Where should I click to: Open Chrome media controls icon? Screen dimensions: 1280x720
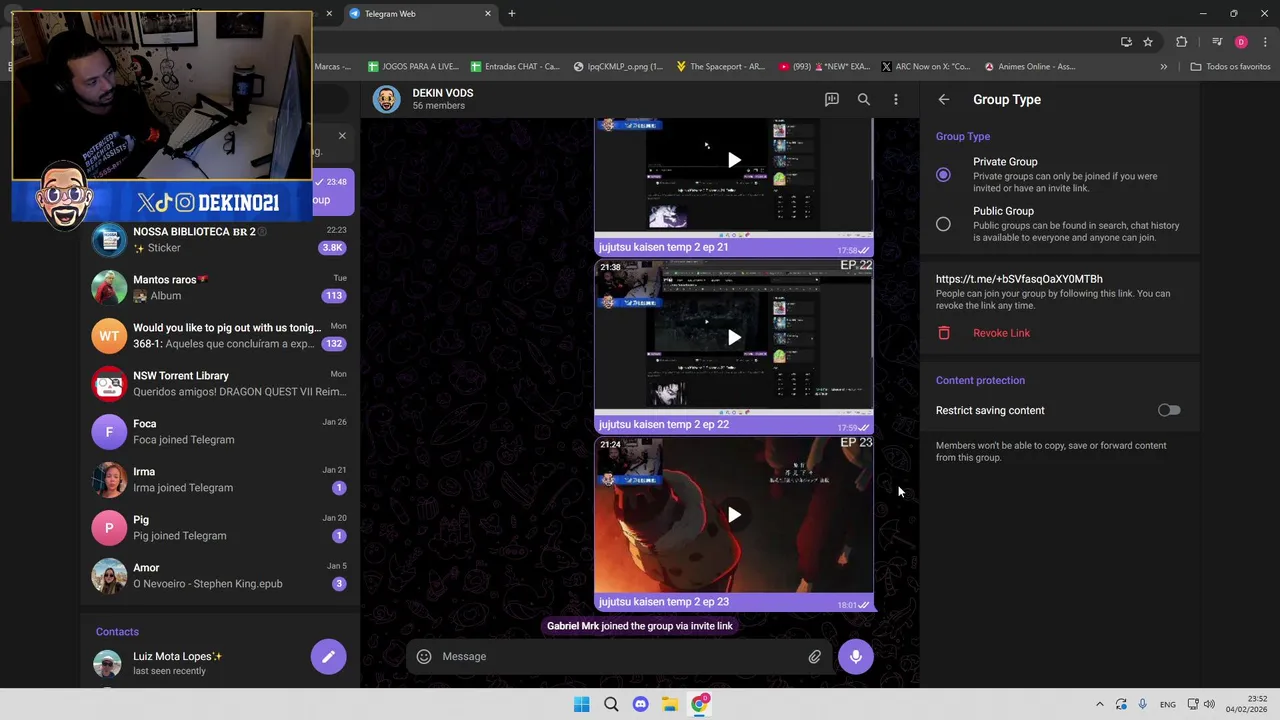tap(1217, 42)
